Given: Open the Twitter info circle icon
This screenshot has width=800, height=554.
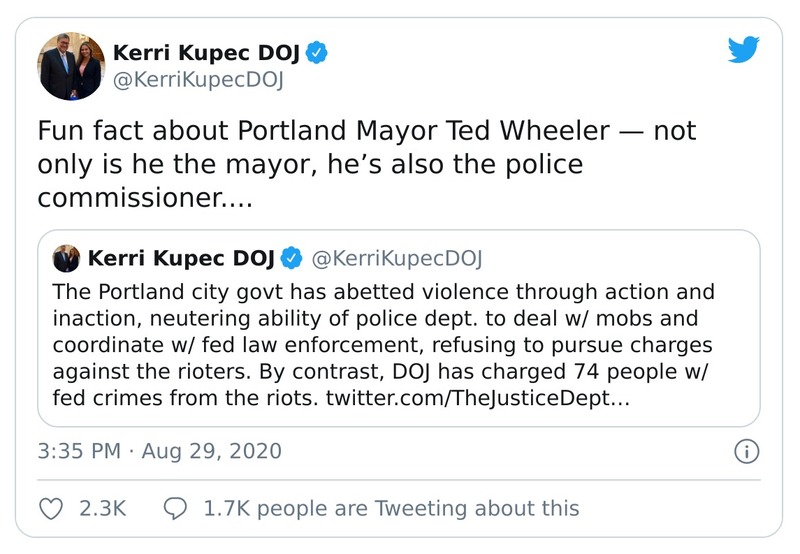Looking at the screenshot, I should pyautogui.click(x=746, y=451).
